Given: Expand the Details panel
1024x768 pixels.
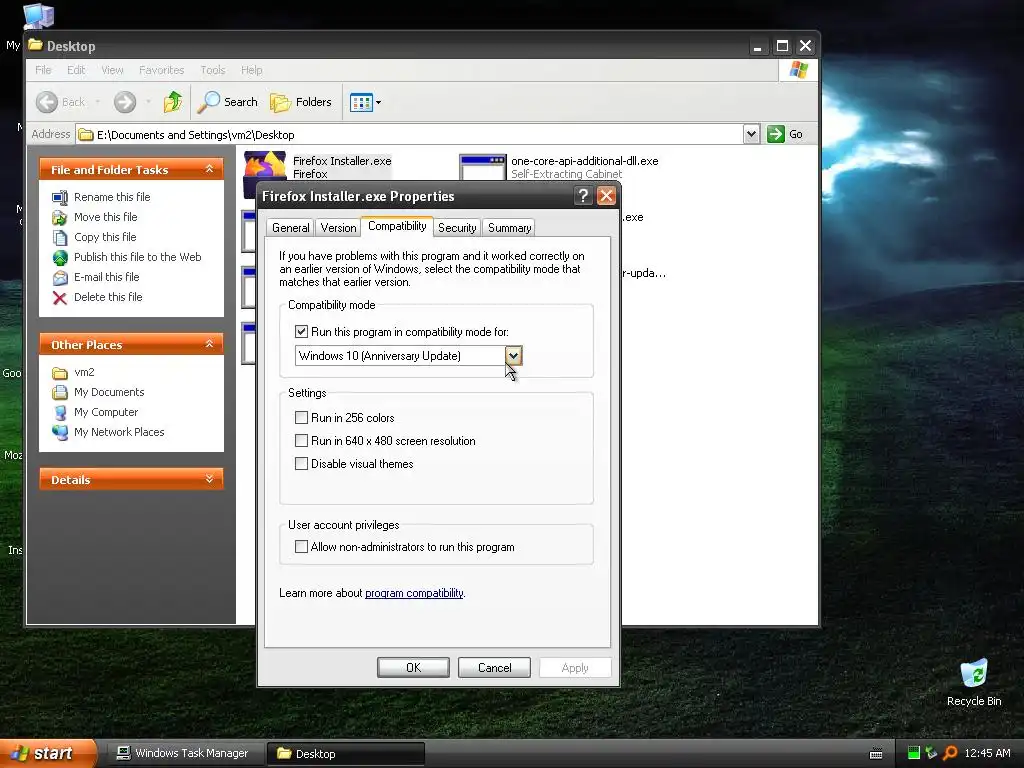Looking at the screenshot, I should pos(209,479).
